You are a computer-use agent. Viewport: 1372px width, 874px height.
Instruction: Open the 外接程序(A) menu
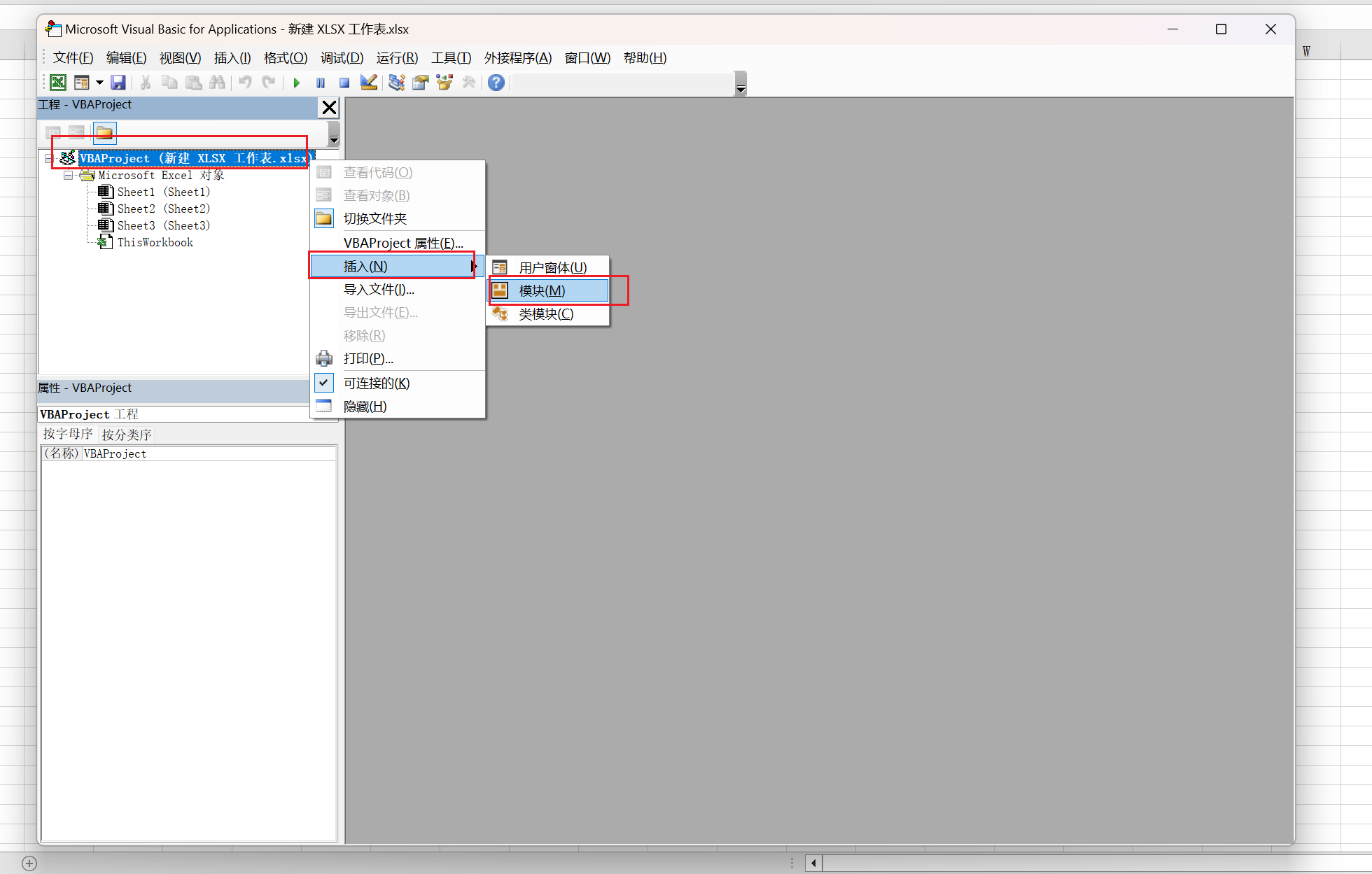[x=518, y=58]
